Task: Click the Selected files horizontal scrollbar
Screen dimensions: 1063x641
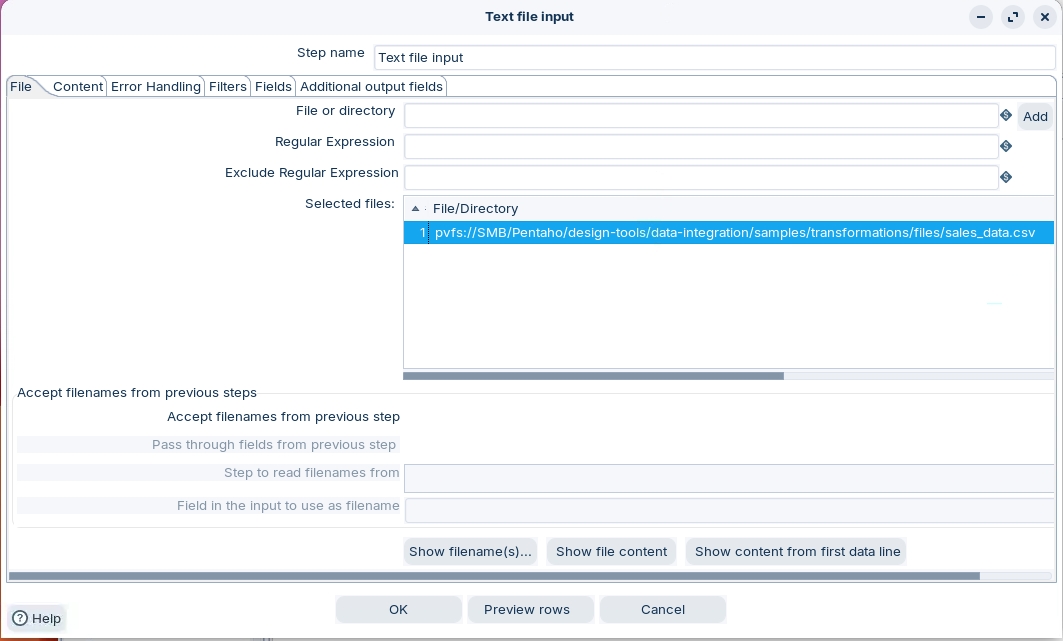Action: click(x=593, y=376)
